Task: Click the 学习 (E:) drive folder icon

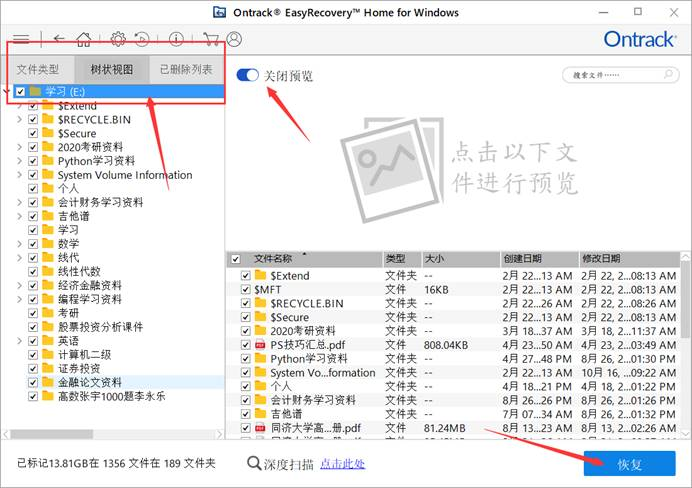Action: [x=35, y=91]
